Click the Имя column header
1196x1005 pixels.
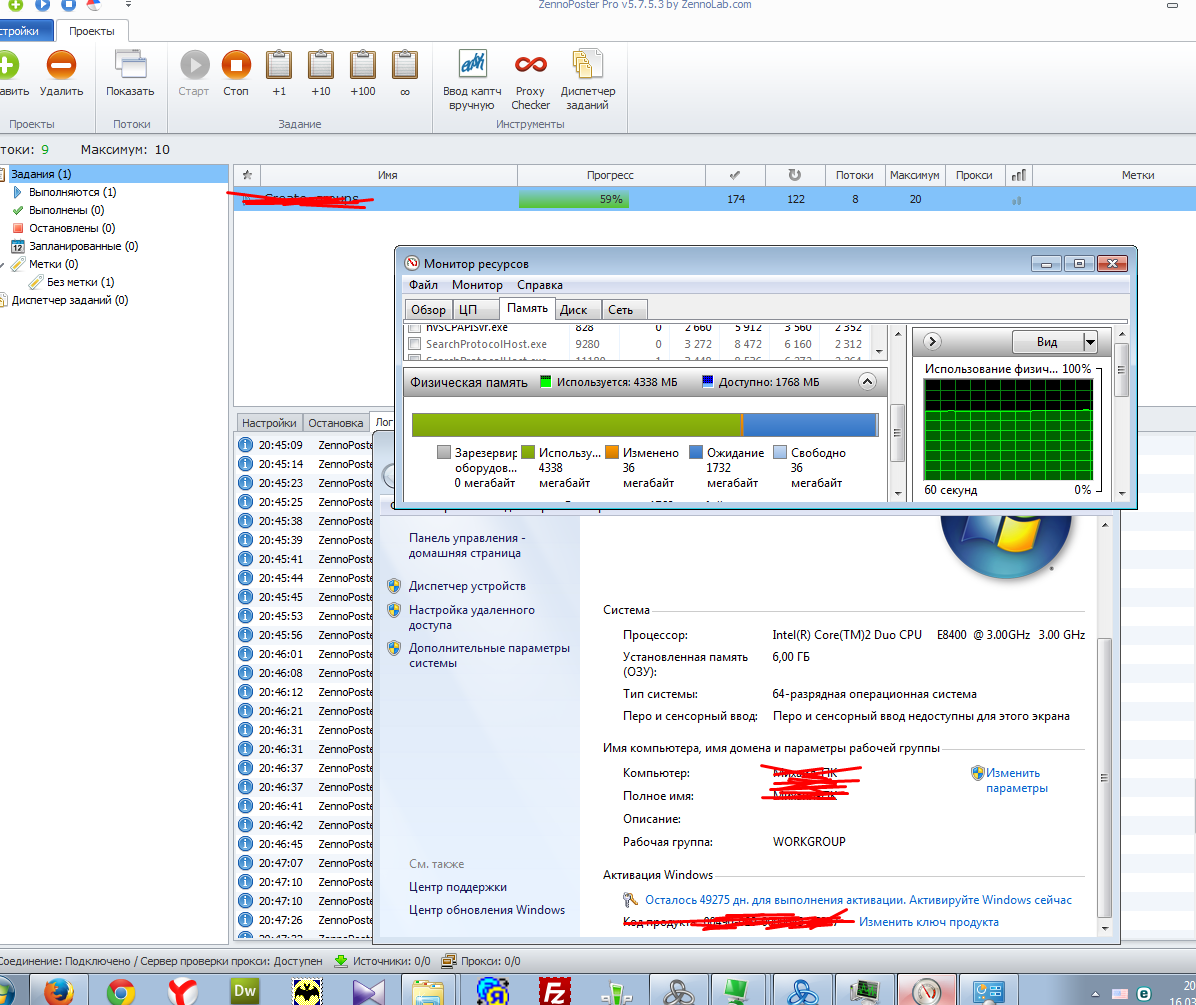388,175
